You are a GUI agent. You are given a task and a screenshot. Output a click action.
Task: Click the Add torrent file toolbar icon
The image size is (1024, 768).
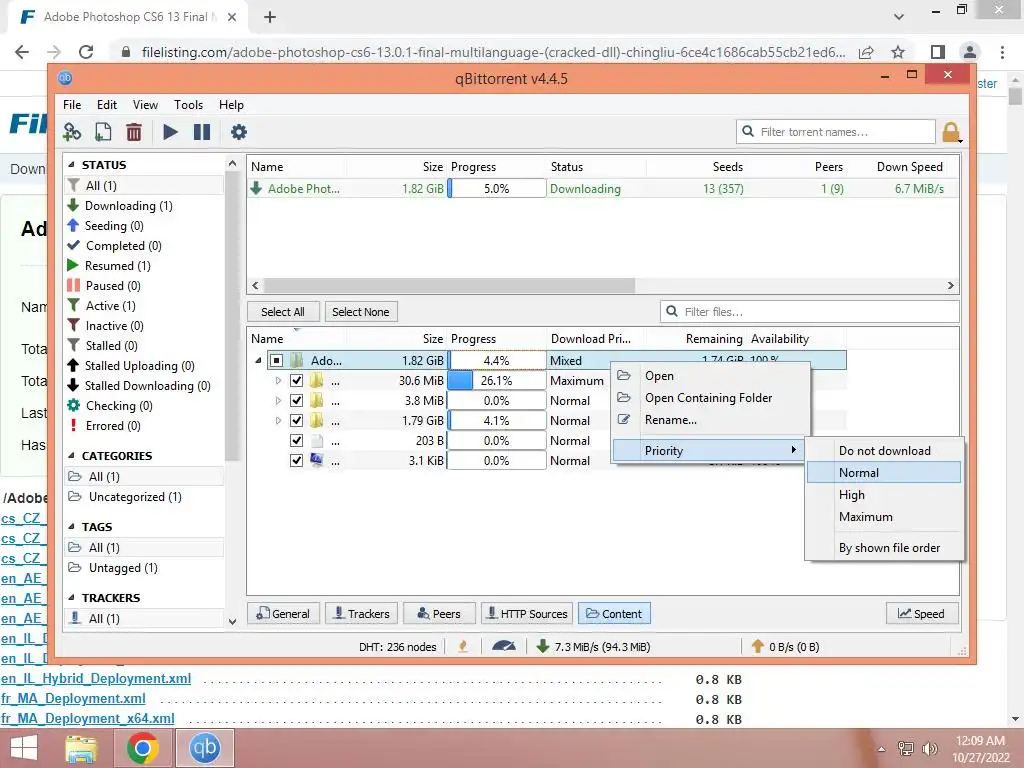coord(103,132)
